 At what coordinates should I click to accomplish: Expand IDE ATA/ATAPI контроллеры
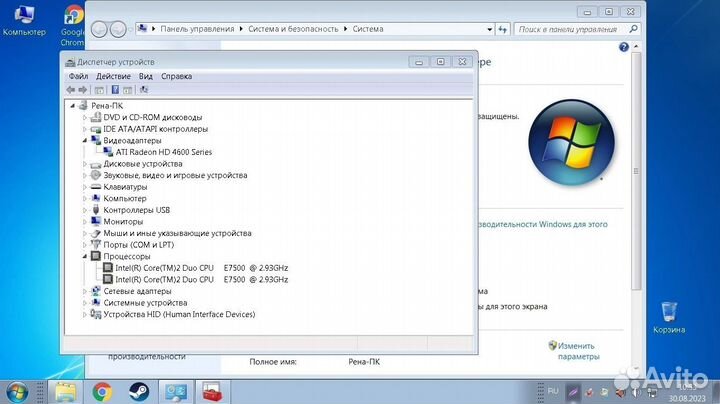point(84,129)
